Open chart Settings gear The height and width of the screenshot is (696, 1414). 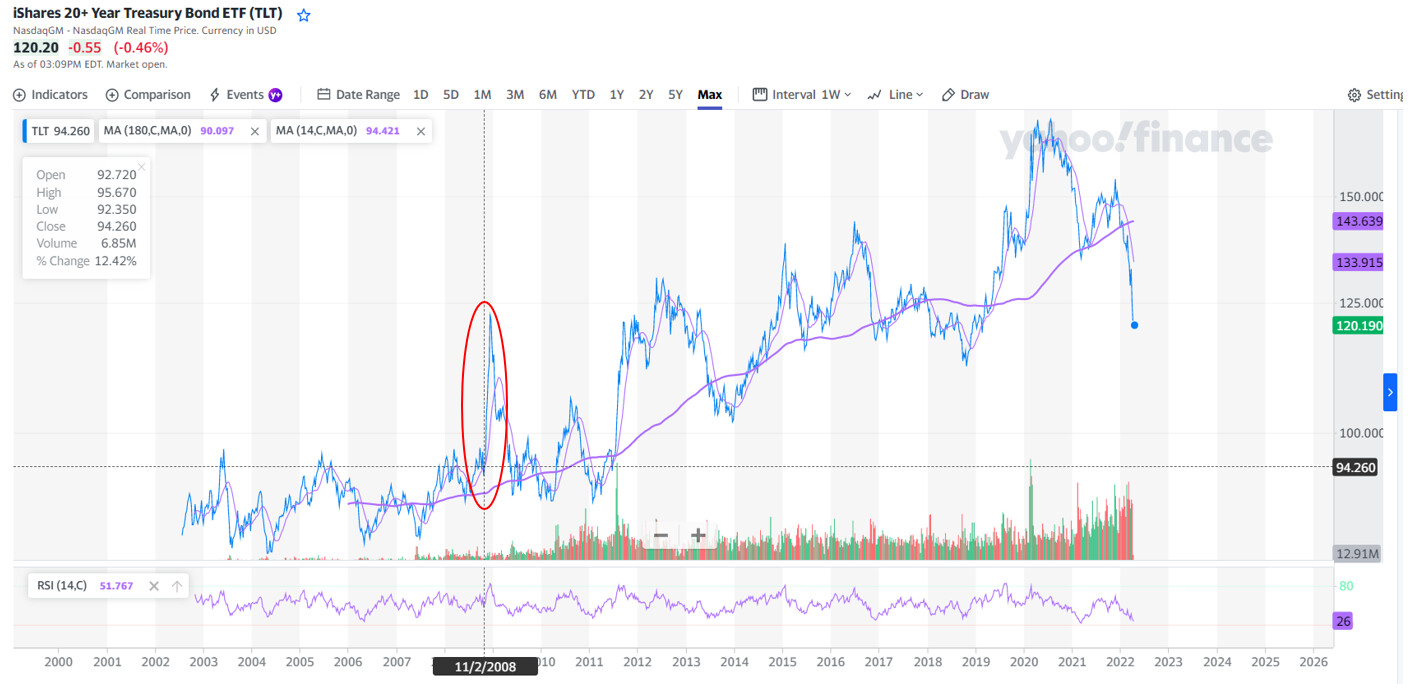(x=1375, y=95)
